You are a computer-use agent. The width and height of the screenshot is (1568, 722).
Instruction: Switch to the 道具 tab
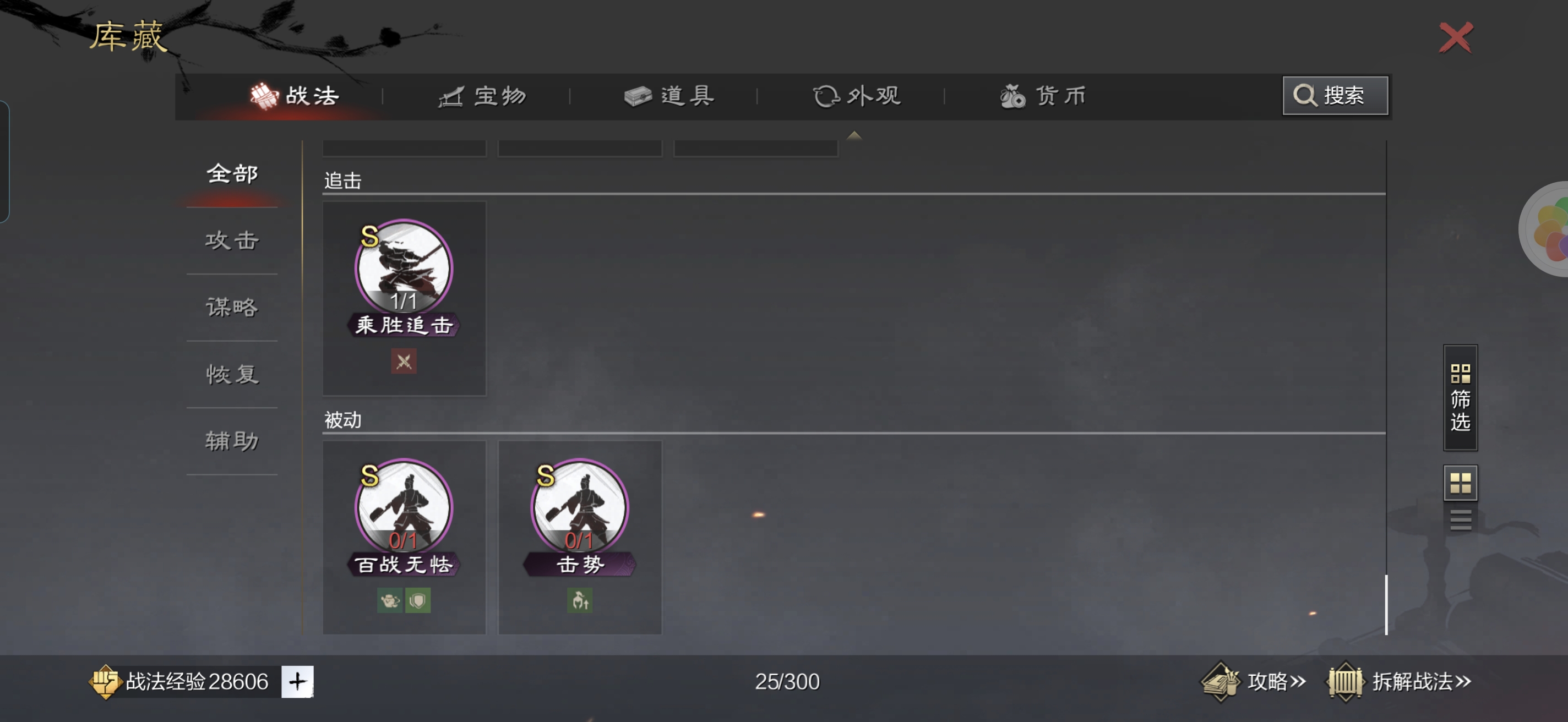[x=669, y=96]
